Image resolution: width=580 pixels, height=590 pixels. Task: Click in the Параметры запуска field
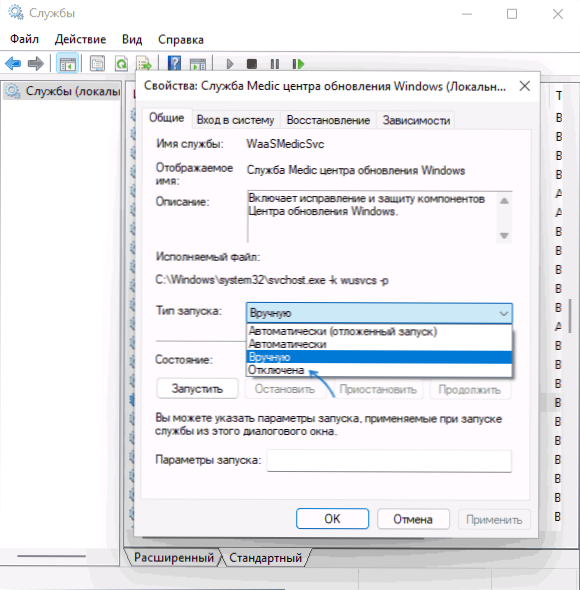click(x=389, y=461)
